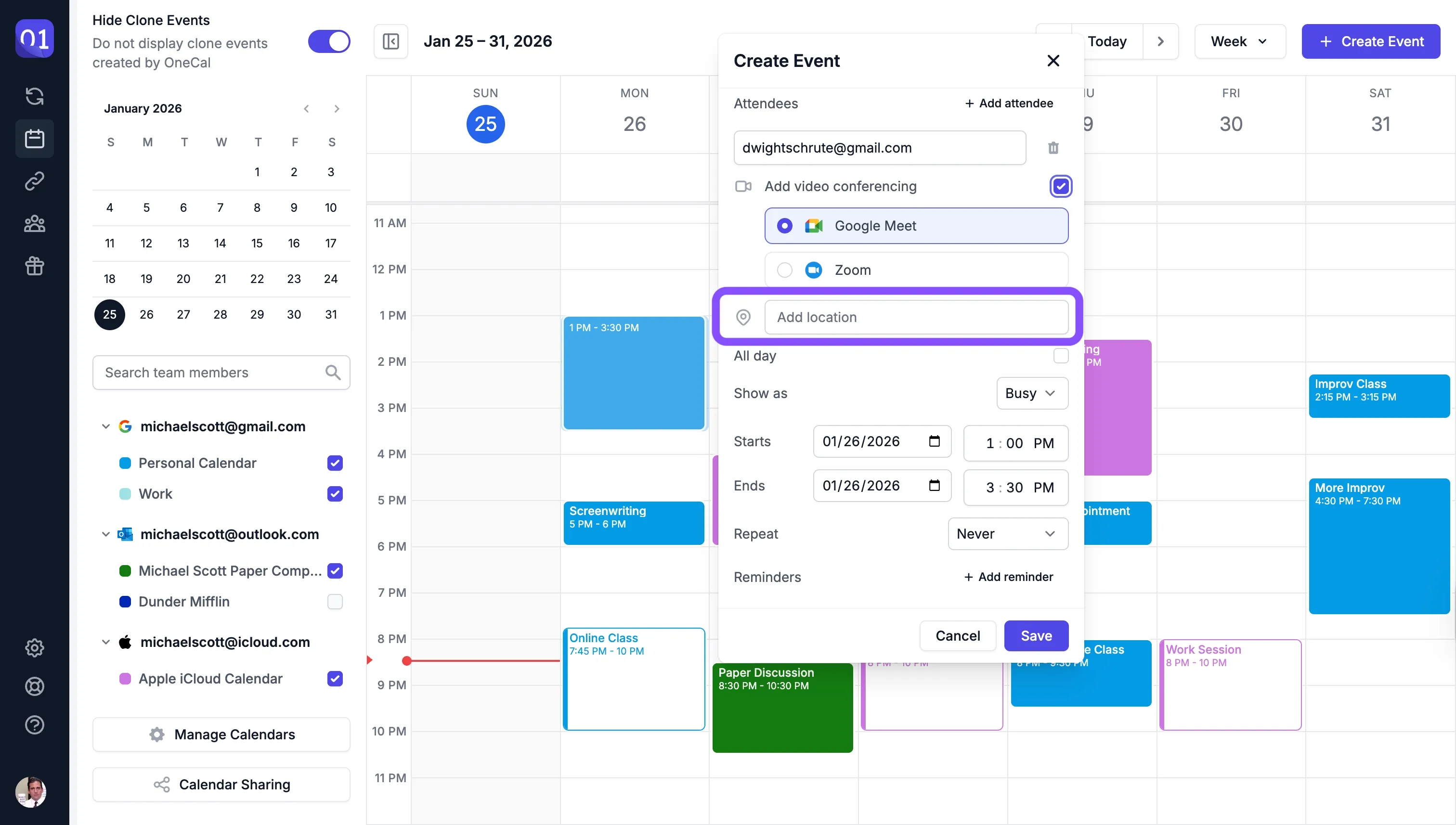Click Add reminder link
The width and height of the screenshot is (1456, 825).
pyautogui.click(x=1008, y=577)
